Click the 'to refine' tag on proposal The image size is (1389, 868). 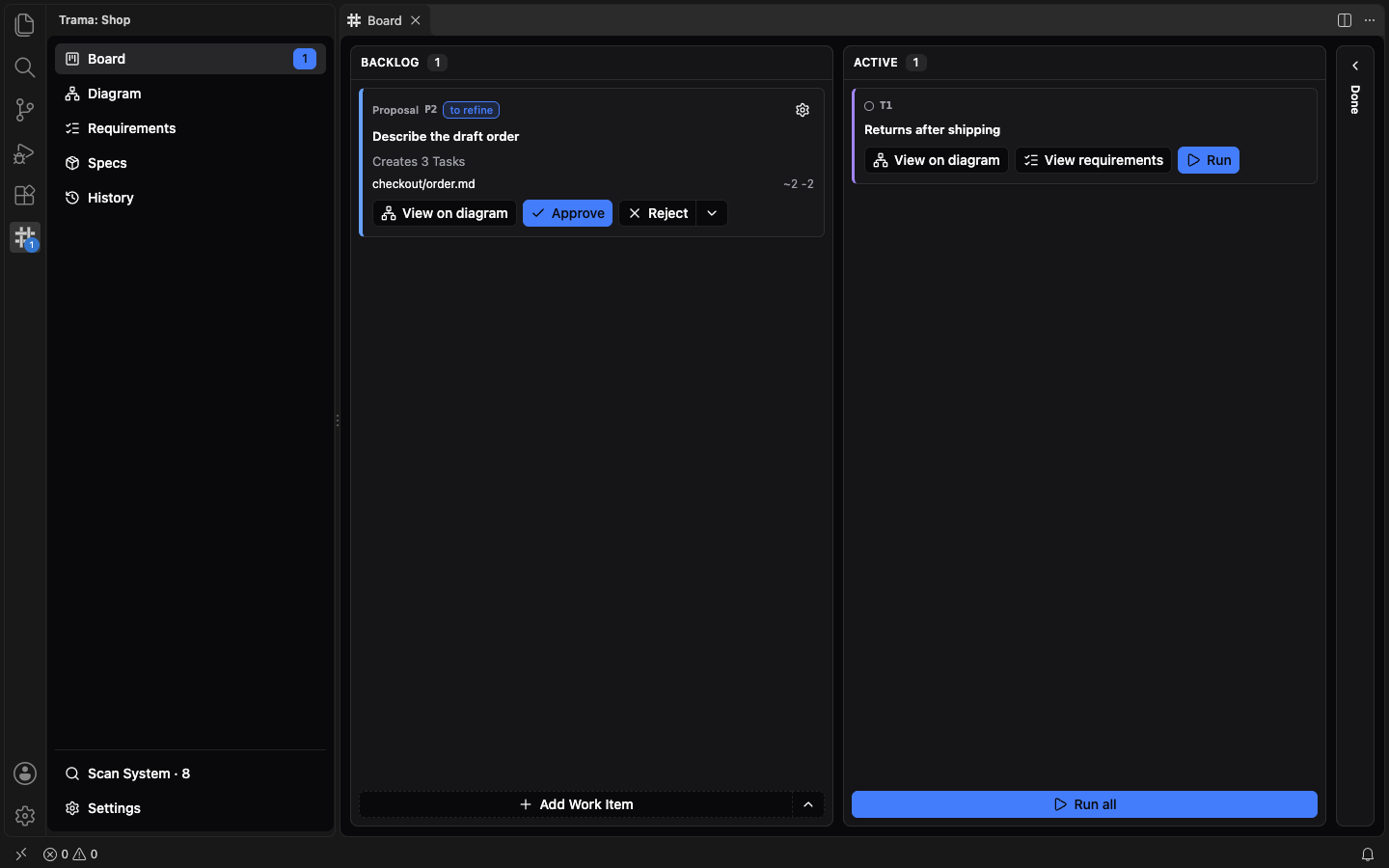tap(471, 110)
